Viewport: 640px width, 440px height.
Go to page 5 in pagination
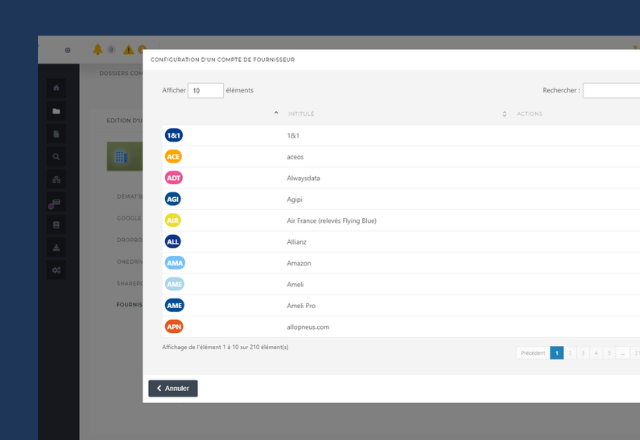609,353
